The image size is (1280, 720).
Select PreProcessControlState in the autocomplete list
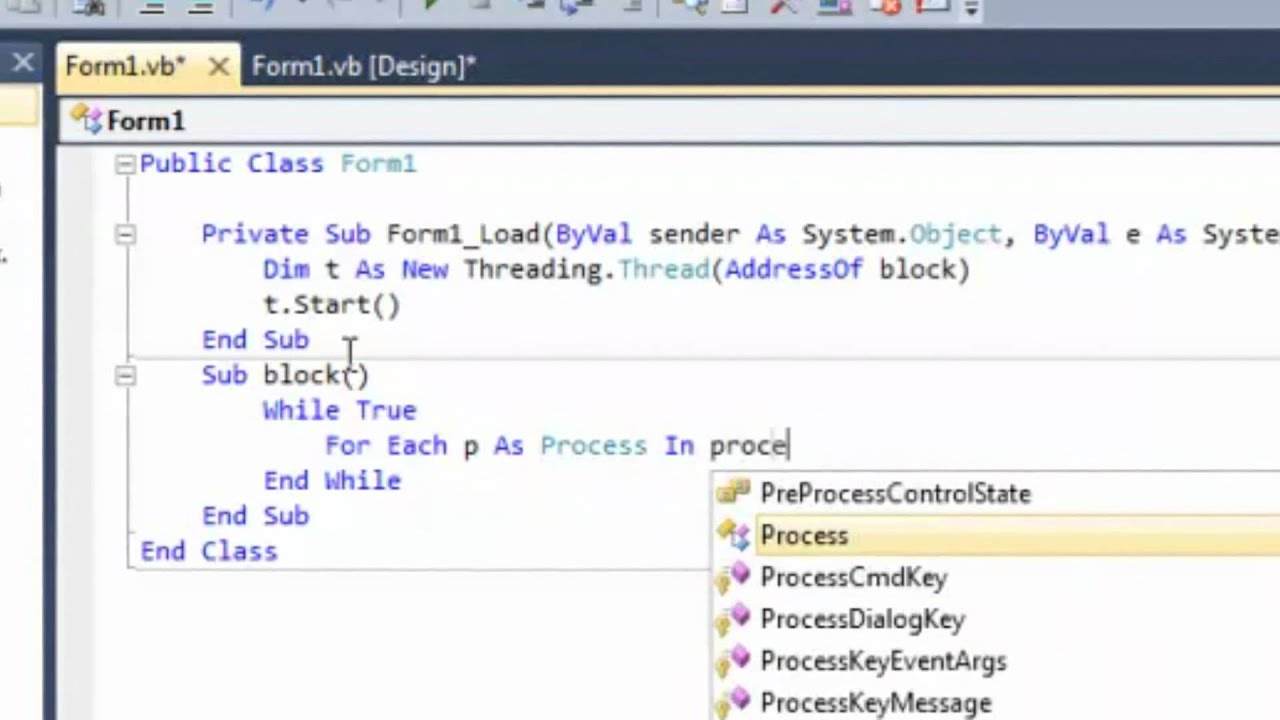(996, 493)
